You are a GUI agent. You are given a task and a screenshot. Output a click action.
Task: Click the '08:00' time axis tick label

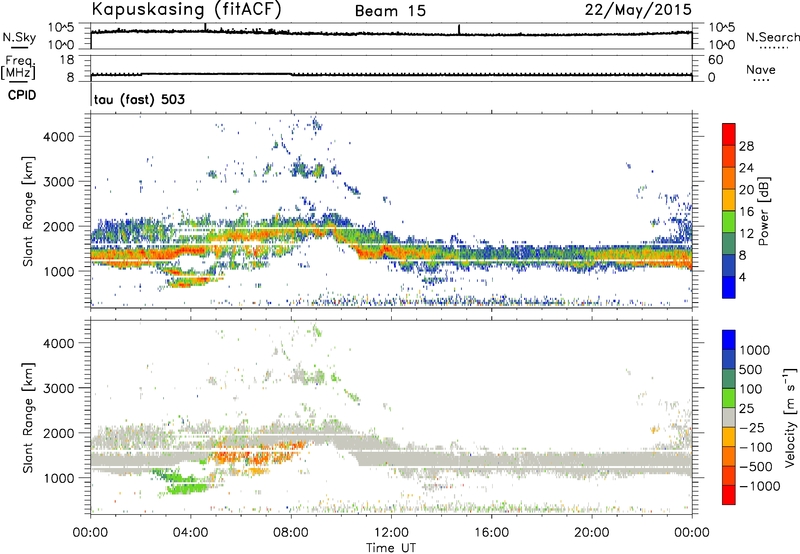click(291, 533)
